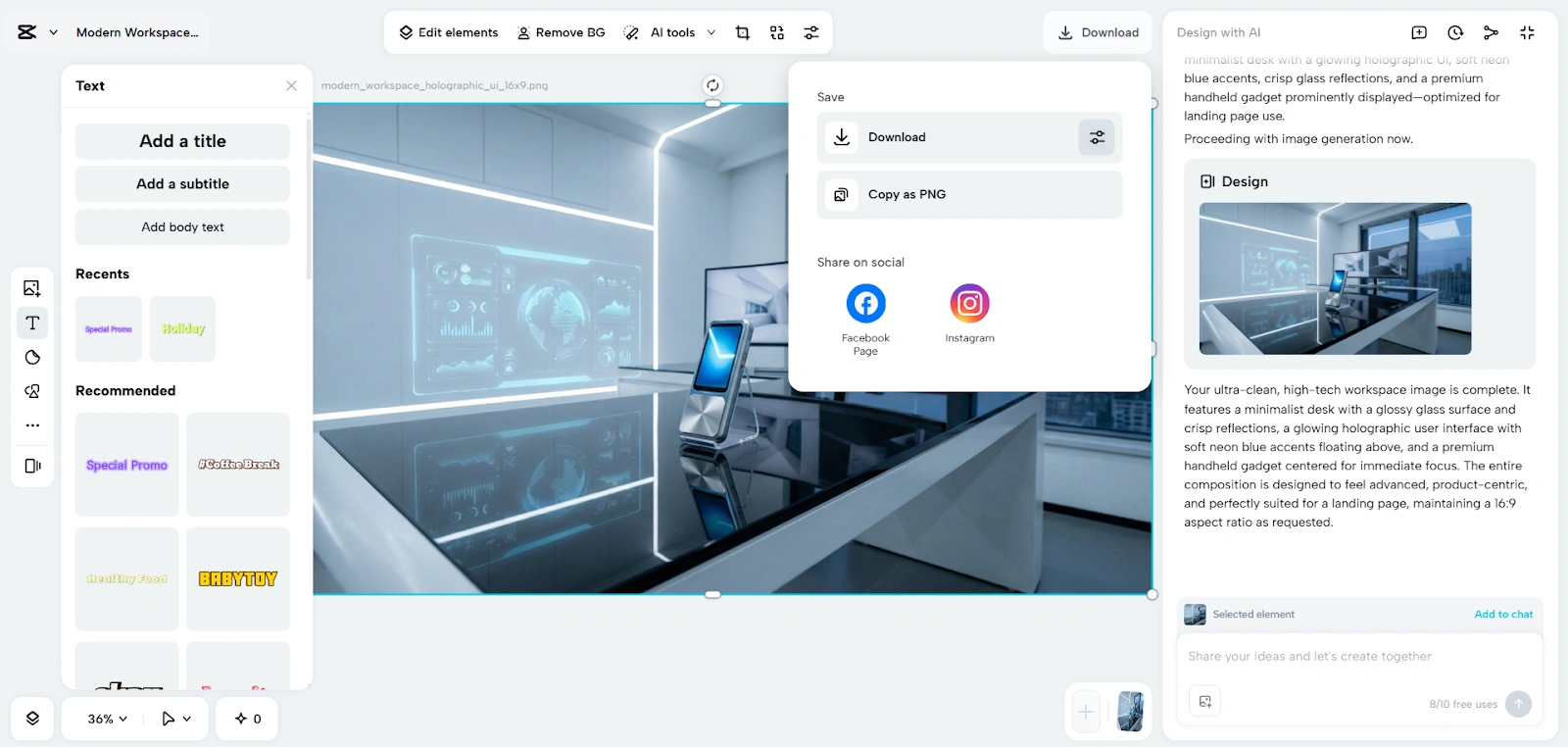Open the 36% zoom level dropdown
The width and height of the screenshot is (1568, 747).
[x=108, y=719]
